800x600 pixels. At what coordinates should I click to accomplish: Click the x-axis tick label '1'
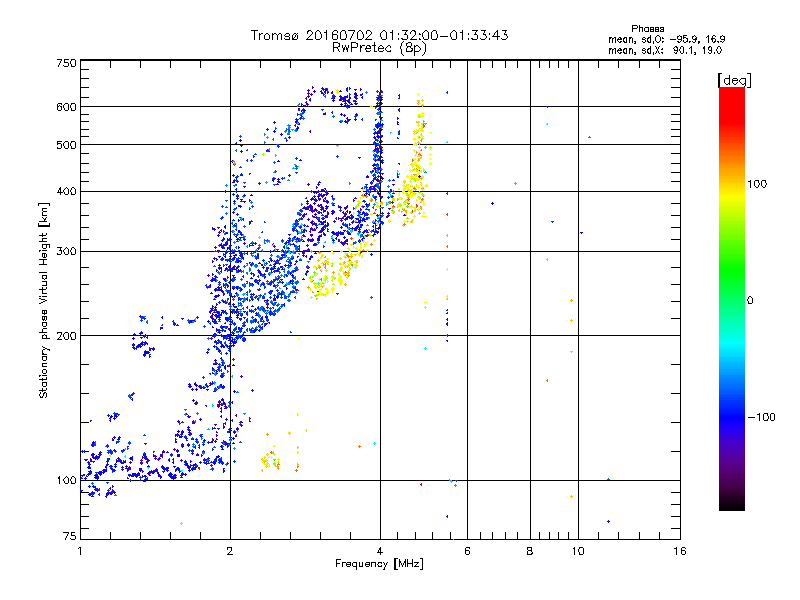click(x=80, y=551)
